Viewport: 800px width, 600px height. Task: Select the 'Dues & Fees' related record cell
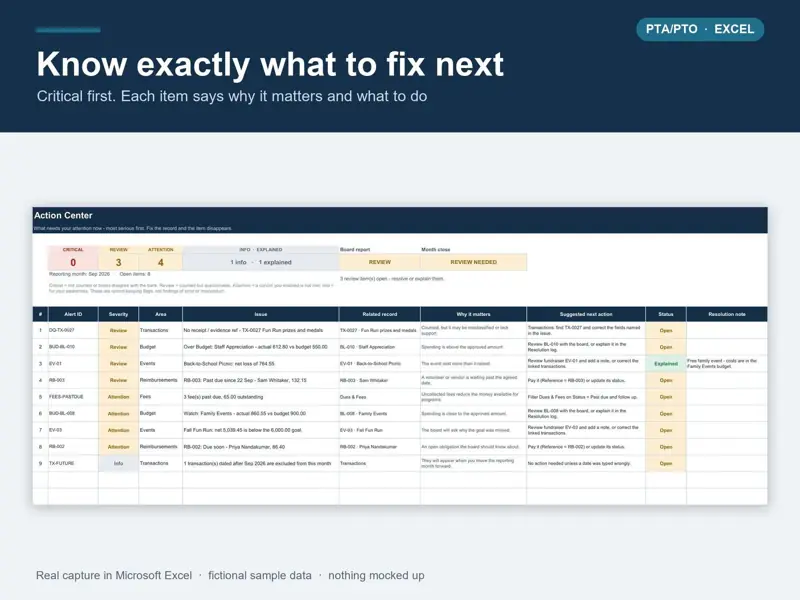(380, 397)
